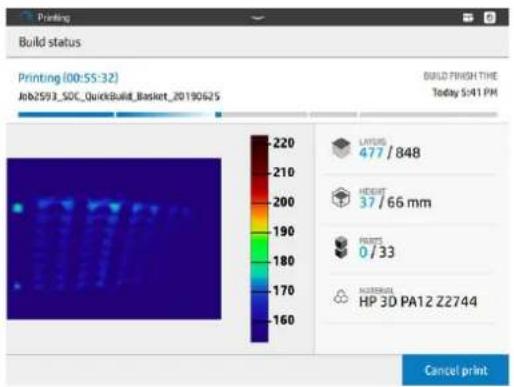514x387 pixels.
Task: Open the printer status icon in top bar
Action: (468, 17)
